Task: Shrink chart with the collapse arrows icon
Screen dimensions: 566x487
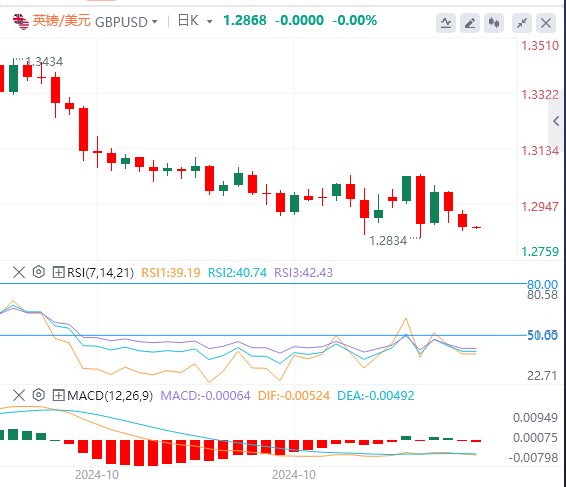Action: coord(522,23)
